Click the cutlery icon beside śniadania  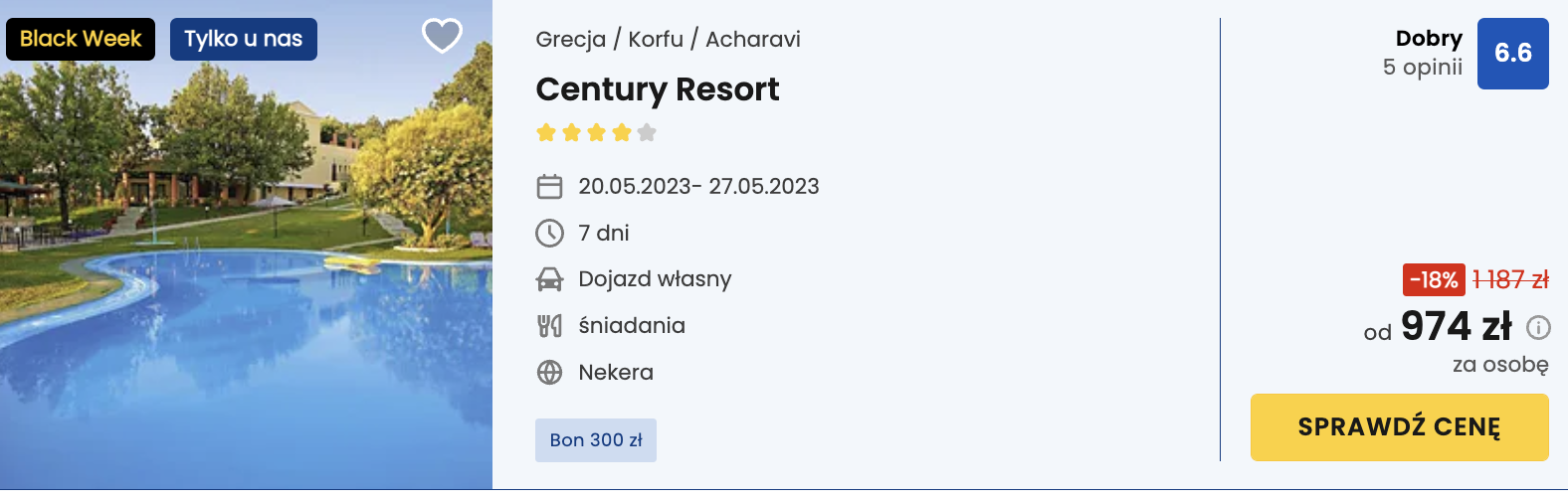pyautogui.click(x=549, y=325)
